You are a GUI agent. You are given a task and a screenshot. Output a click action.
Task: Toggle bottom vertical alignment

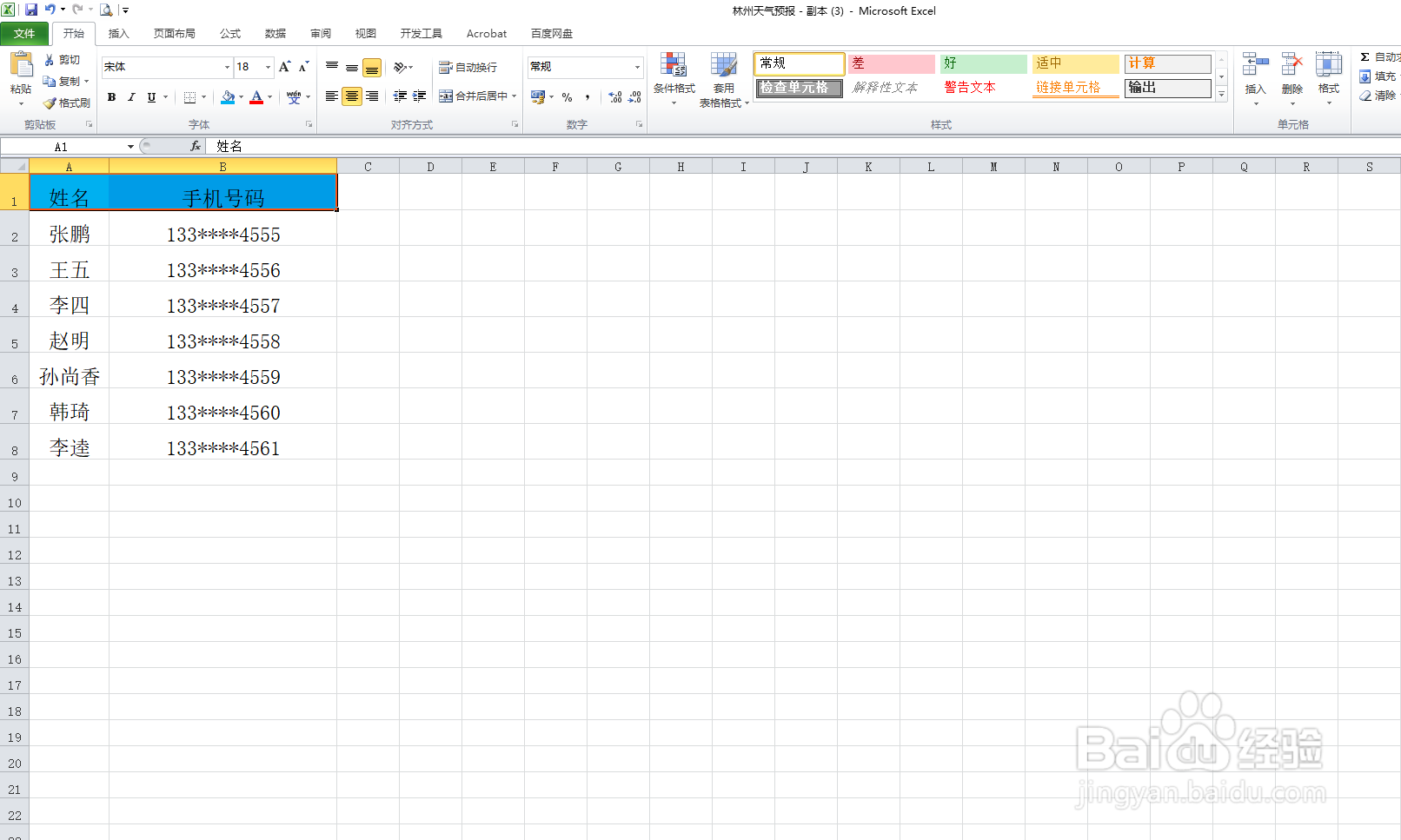372,67
